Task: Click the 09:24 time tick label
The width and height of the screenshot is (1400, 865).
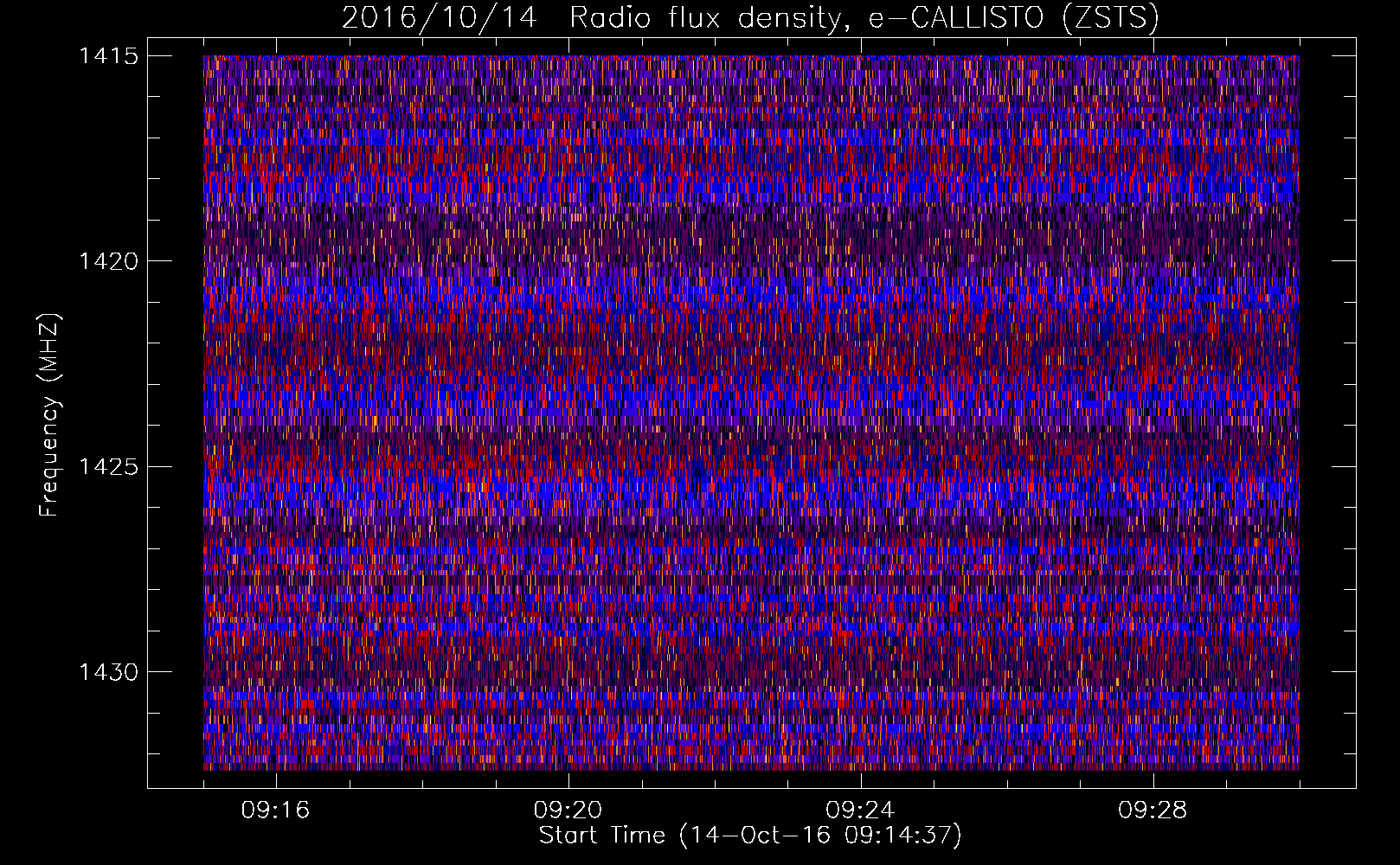Action: pyautogui.click(x=860, y=811)
